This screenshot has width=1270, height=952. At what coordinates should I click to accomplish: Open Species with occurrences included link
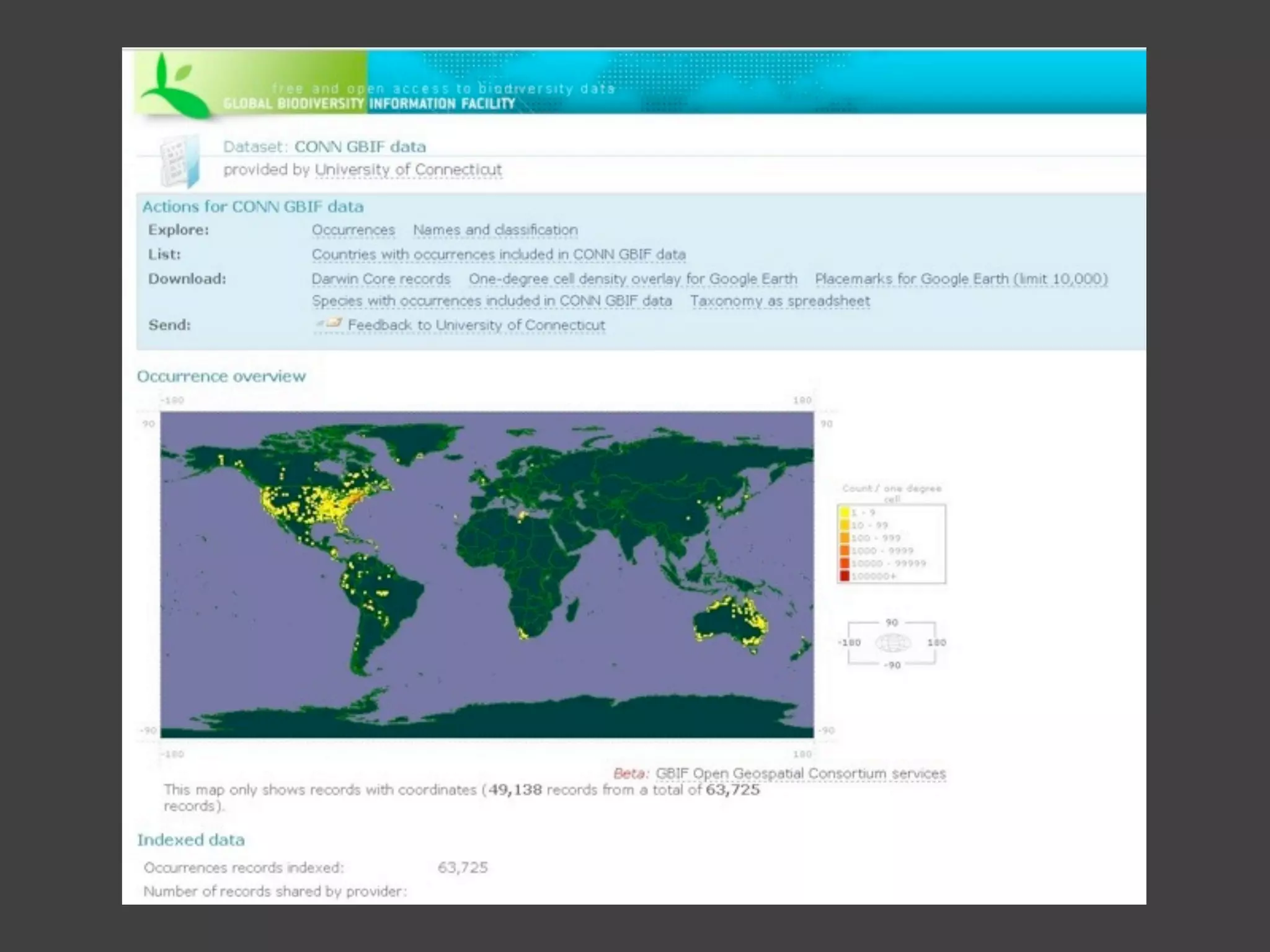click(491, 301)
